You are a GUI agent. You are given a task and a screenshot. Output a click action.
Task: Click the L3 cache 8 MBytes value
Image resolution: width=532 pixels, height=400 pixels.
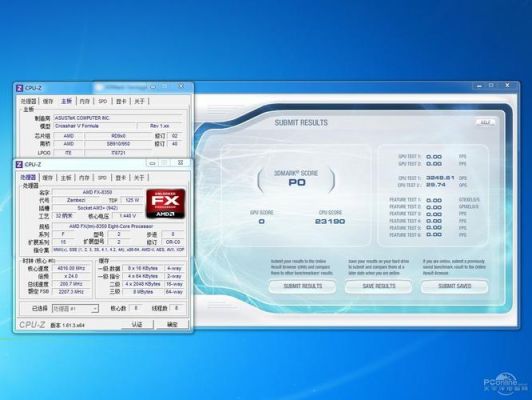tap(142, 292)
